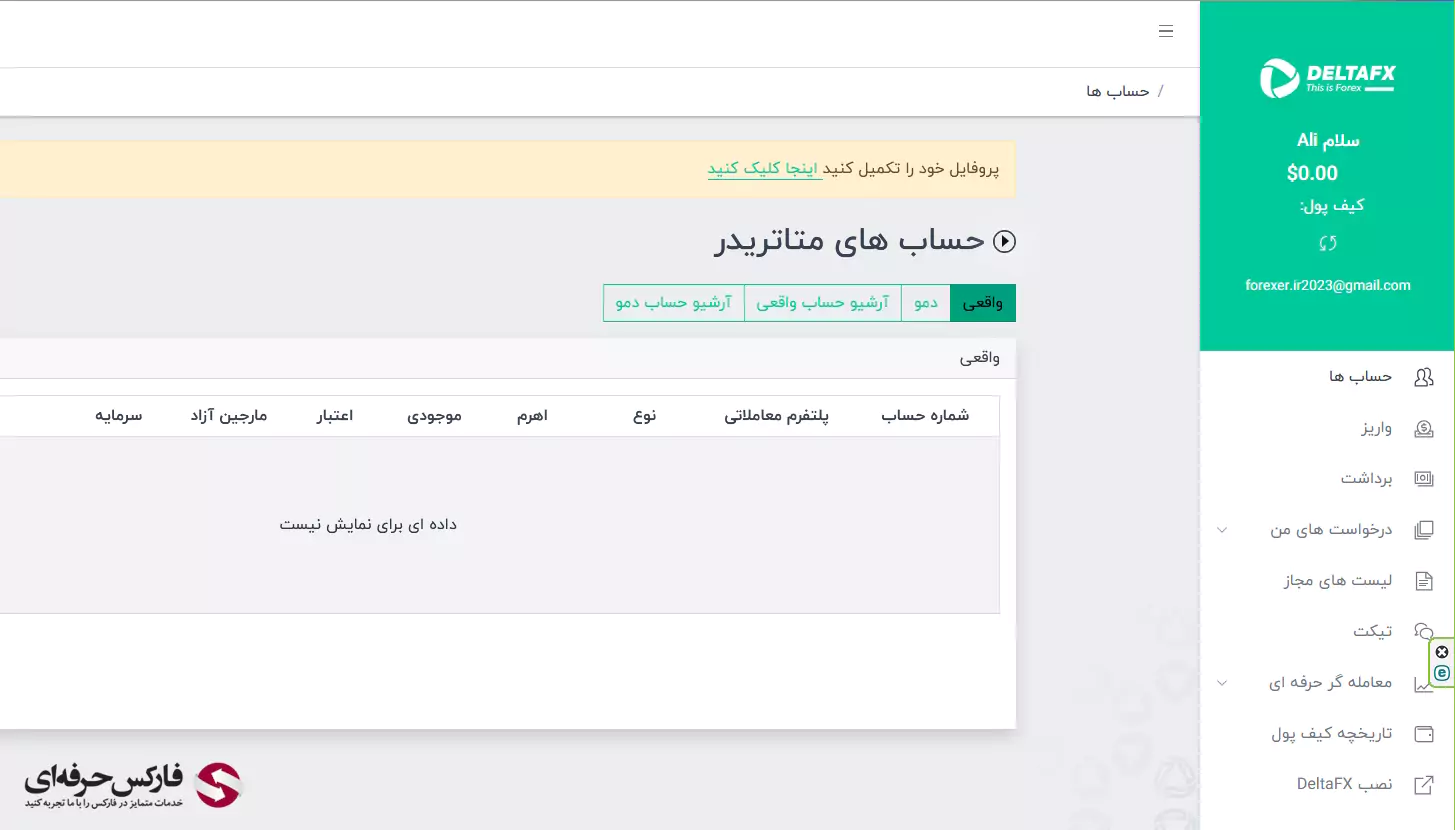
Task: Click the حساب های متاتریدر heading
Action: click(850, 241)
